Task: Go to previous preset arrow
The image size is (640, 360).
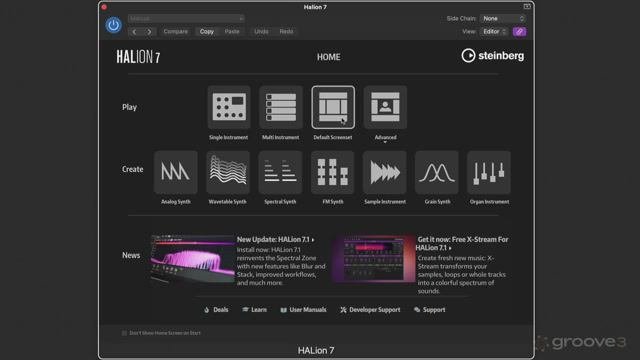Action: (134, 31)
